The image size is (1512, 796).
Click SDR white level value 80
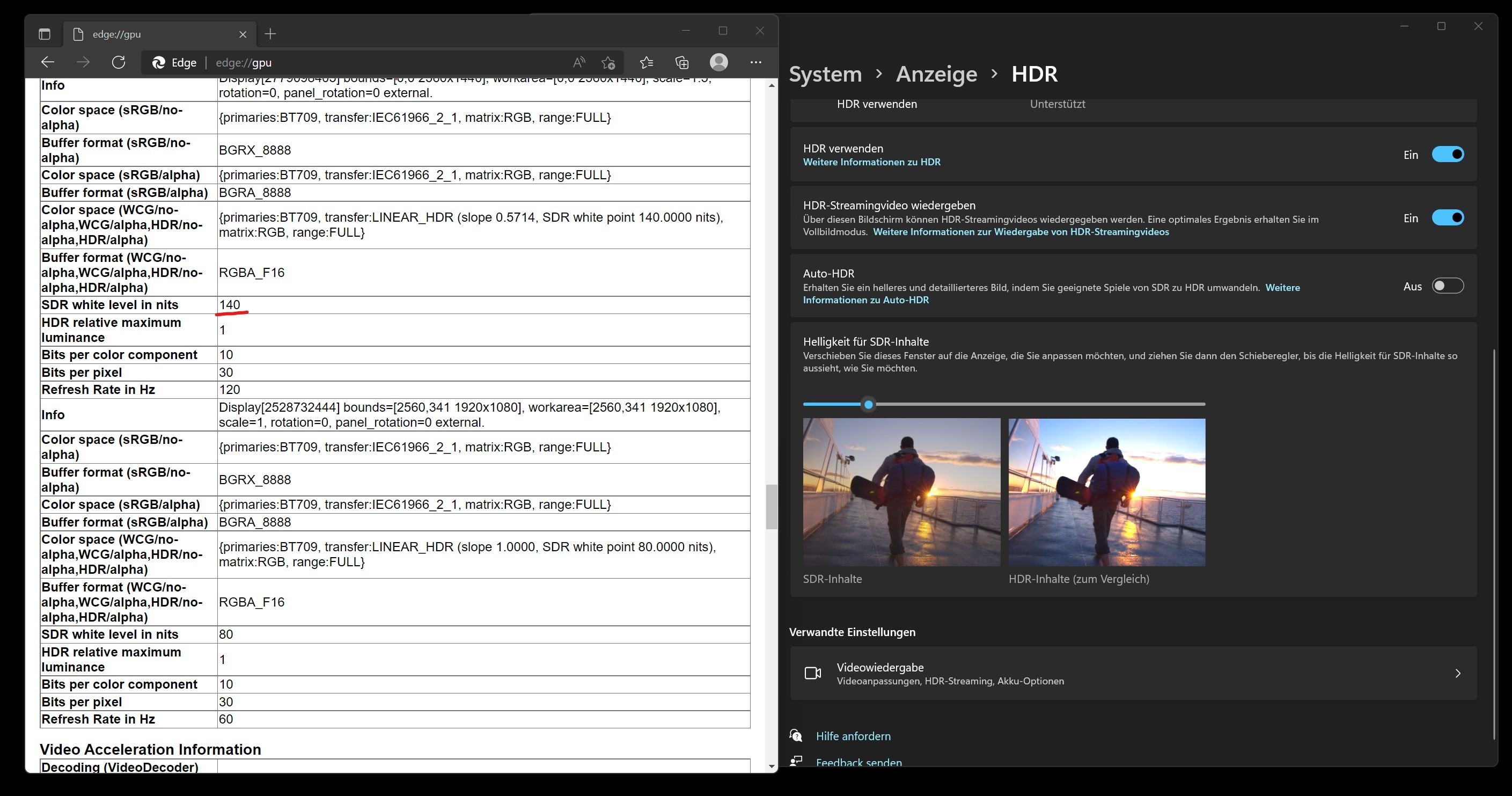click(226, 634)
